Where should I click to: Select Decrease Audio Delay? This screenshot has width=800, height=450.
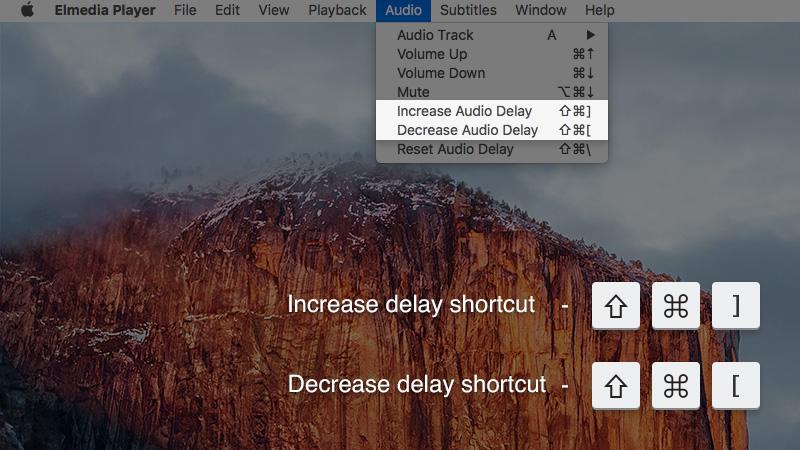pyautogui.click(x=492, y=130)
